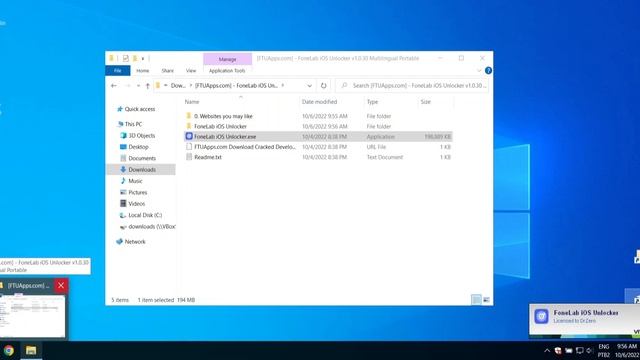Screen dimensions: 640x360
Task: Open the Share ribbon tab
Action: pos(167,71)
